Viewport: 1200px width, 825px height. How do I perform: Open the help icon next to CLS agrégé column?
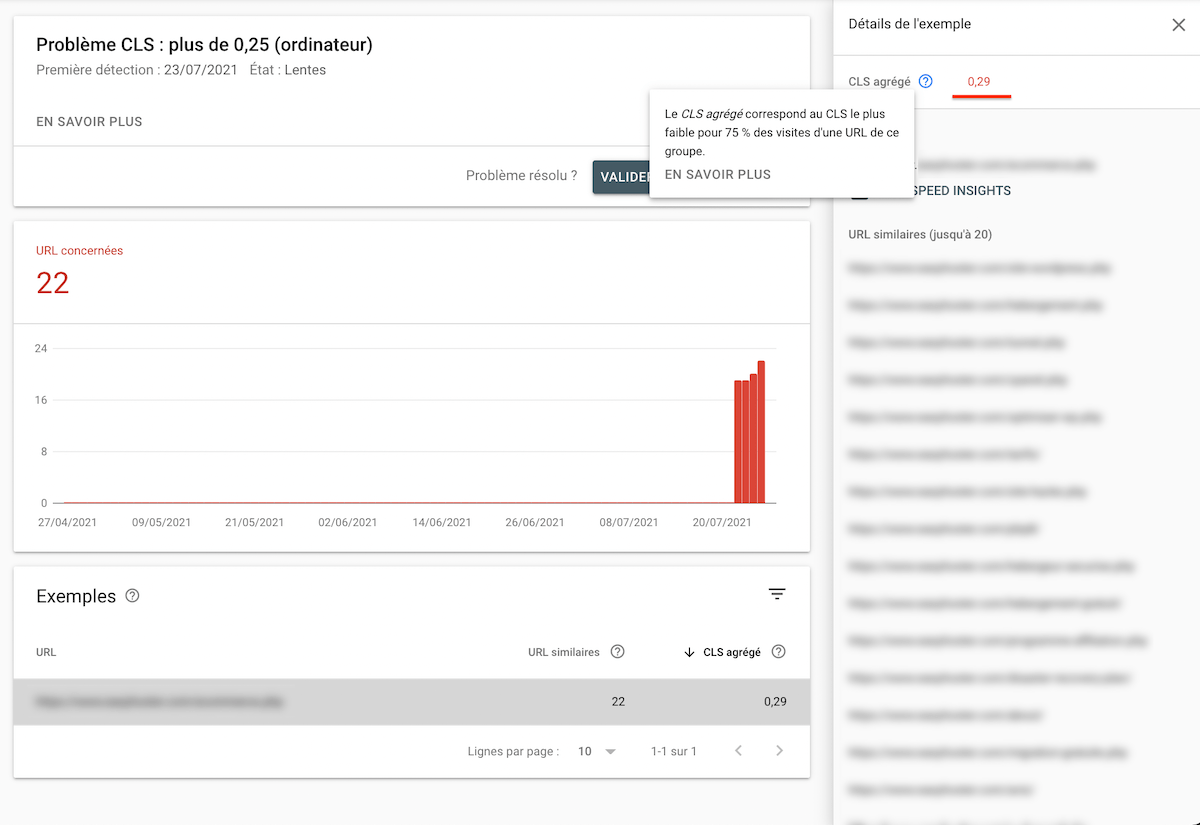click(778, 651)
